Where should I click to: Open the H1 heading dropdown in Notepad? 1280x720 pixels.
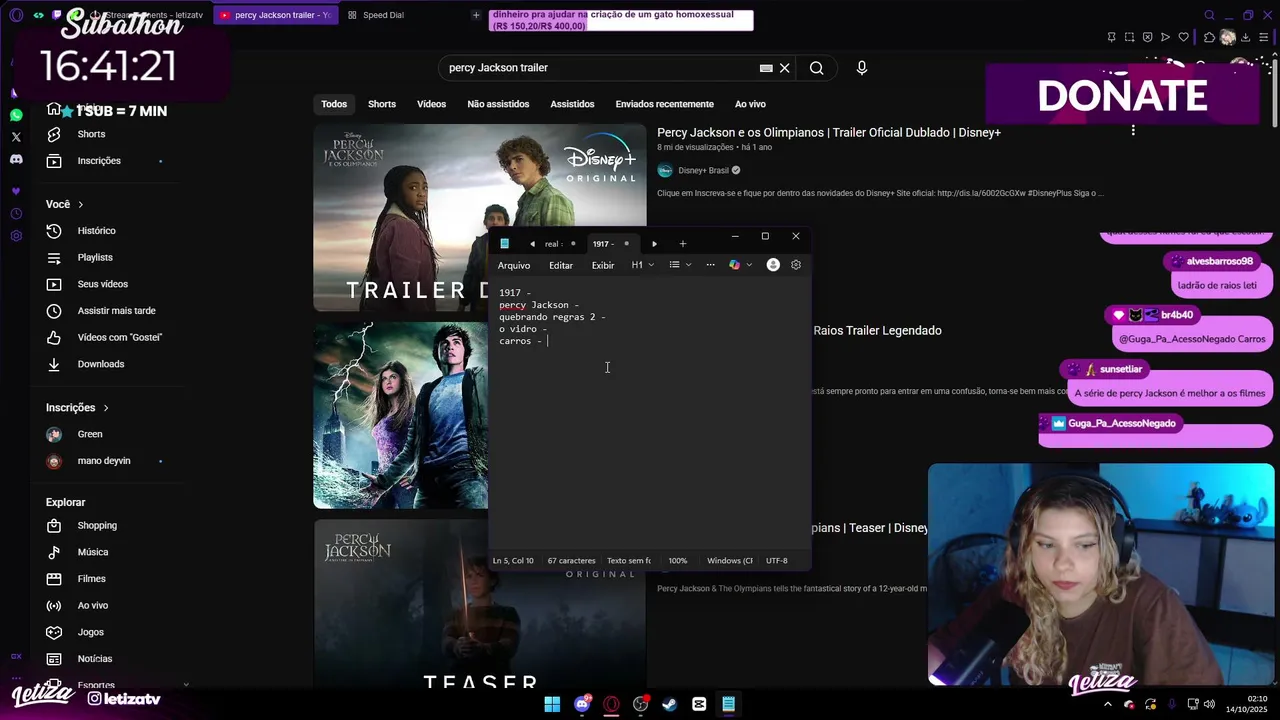642,265
